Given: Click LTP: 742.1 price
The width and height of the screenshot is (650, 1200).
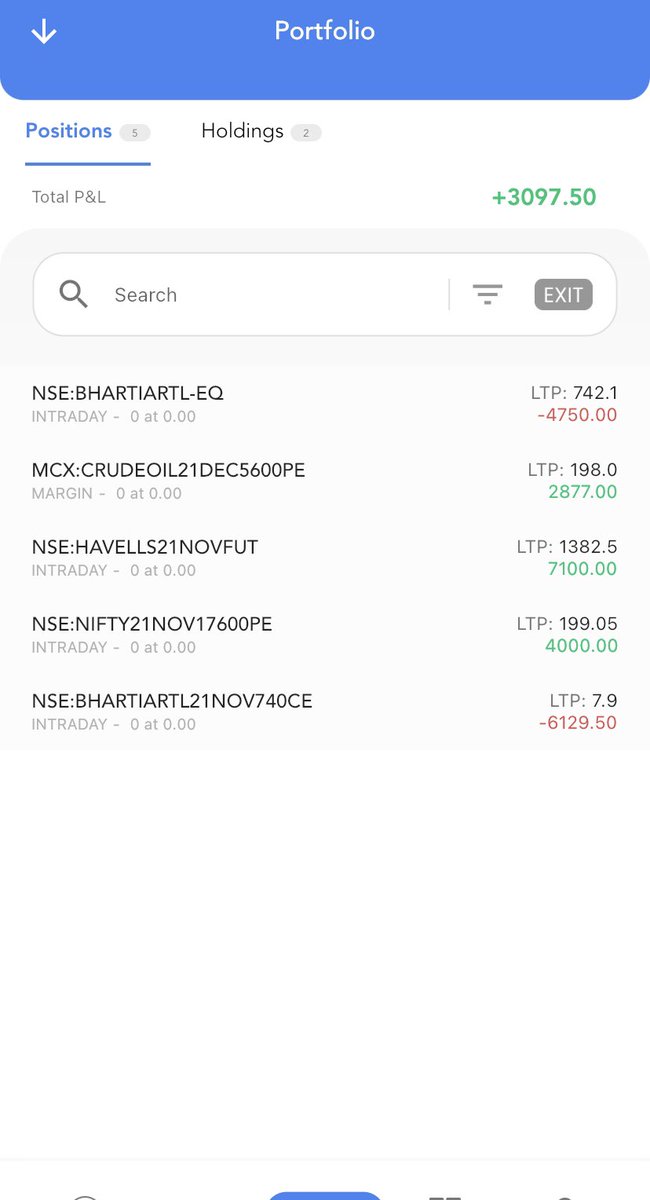Looking at the screenshot, I should [x=574, y=393].
